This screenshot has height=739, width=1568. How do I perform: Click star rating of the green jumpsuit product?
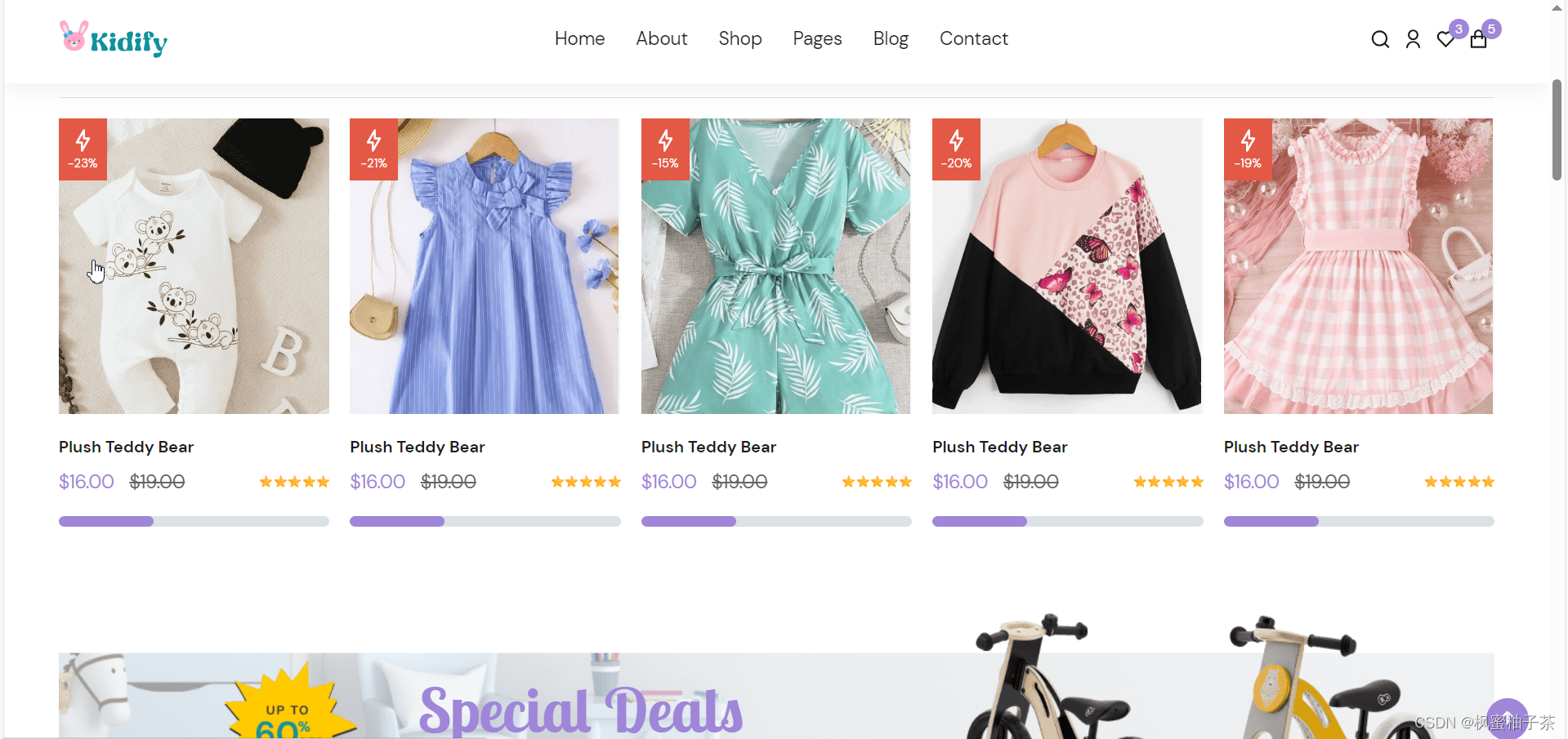tap(877, 482)
